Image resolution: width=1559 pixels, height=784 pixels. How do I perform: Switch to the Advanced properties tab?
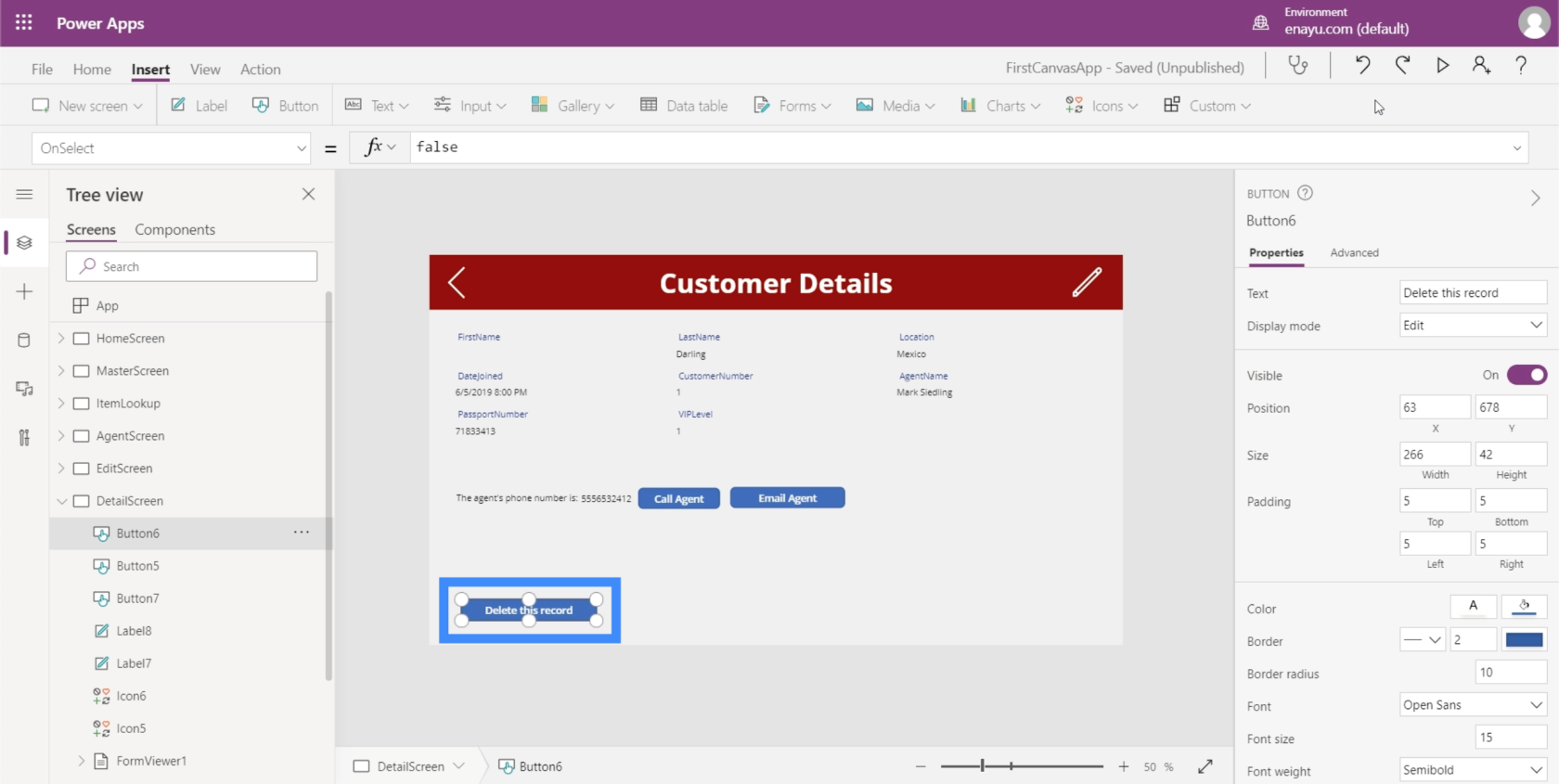[1354, 252]
